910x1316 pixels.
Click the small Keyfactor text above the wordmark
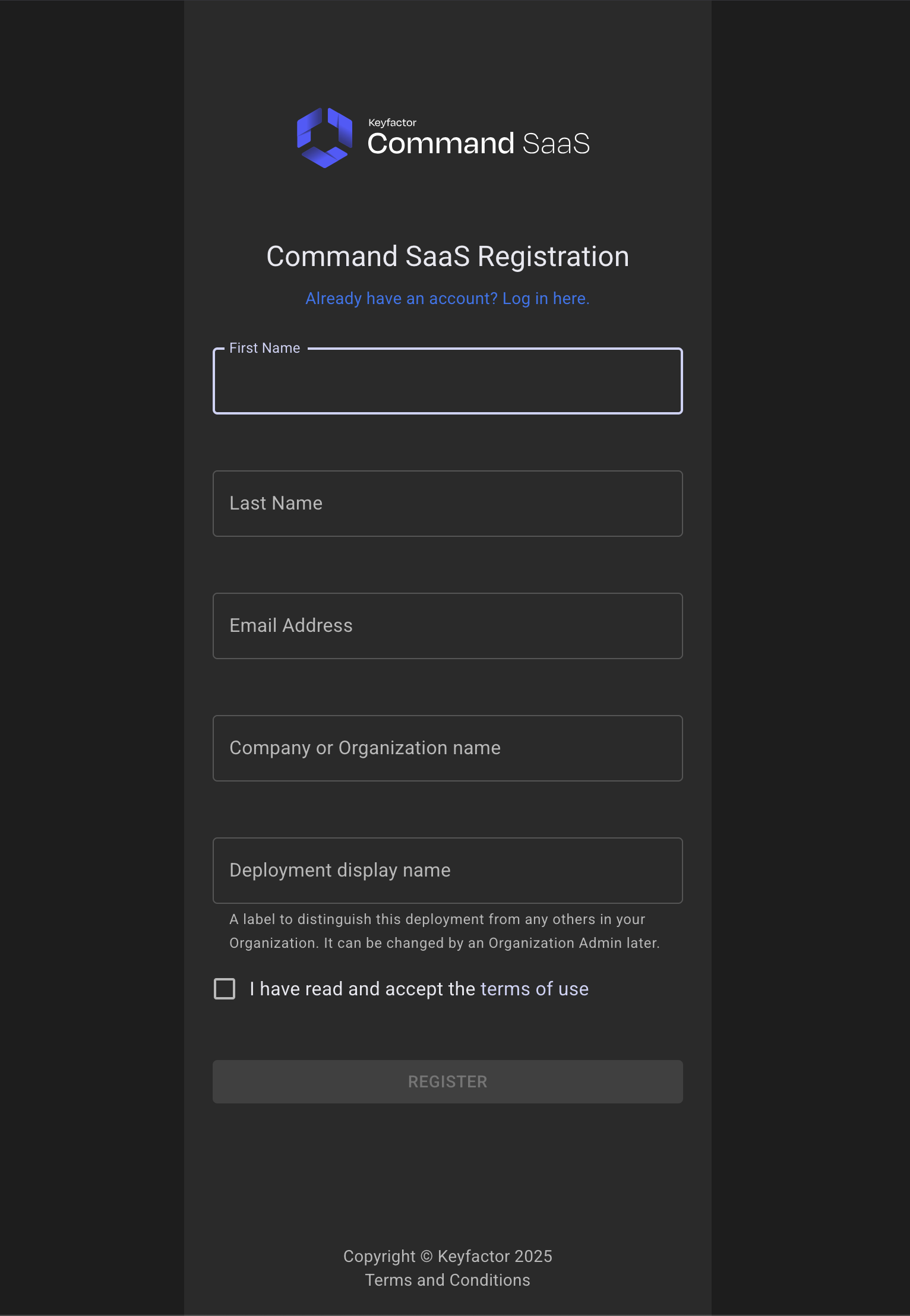[x=392, y=123]
